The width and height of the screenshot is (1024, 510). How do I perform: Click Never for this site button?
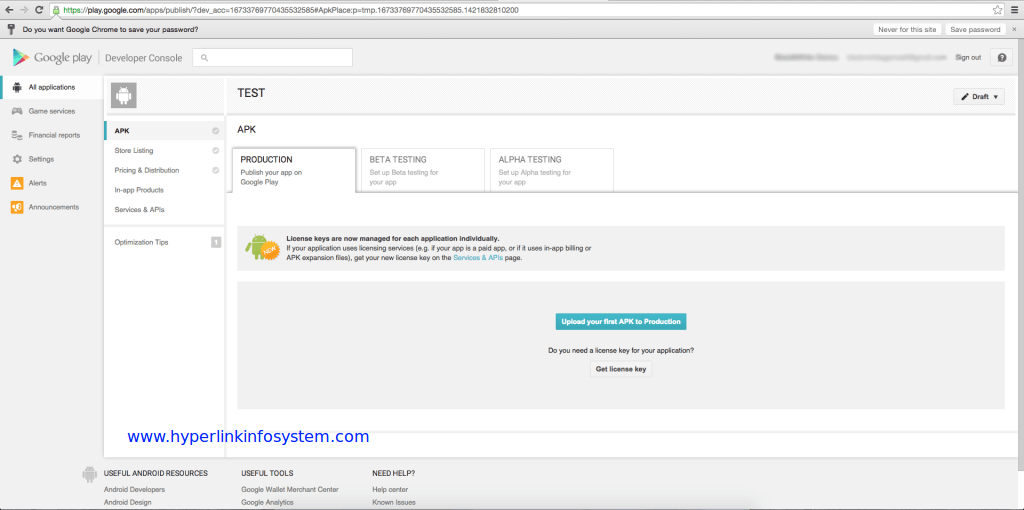(907, 29)
